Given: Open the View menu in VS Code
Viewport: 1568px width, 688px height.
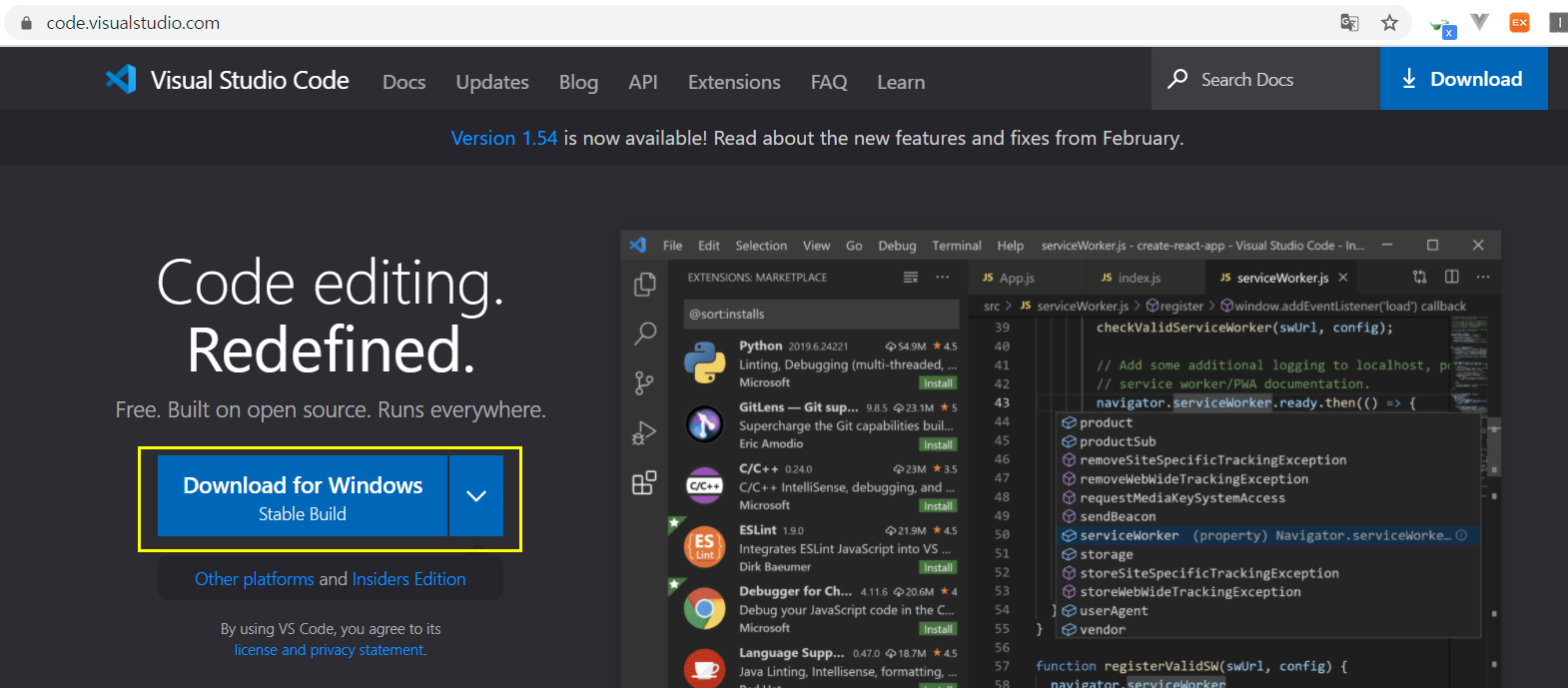Looking at the screenshot, I should [816, 246].
